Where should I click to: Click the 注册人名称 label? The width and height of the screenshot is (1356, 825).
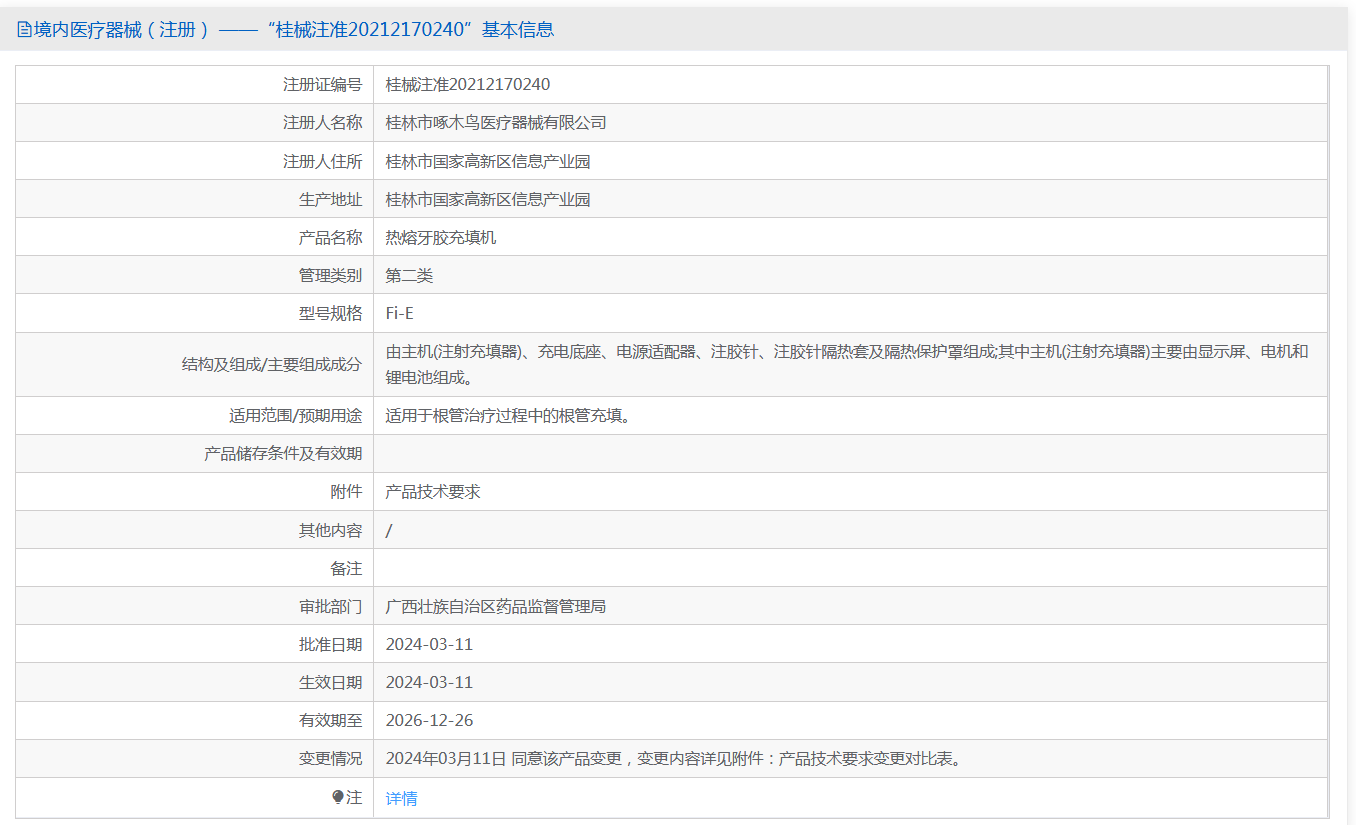(x=322, y=123)
